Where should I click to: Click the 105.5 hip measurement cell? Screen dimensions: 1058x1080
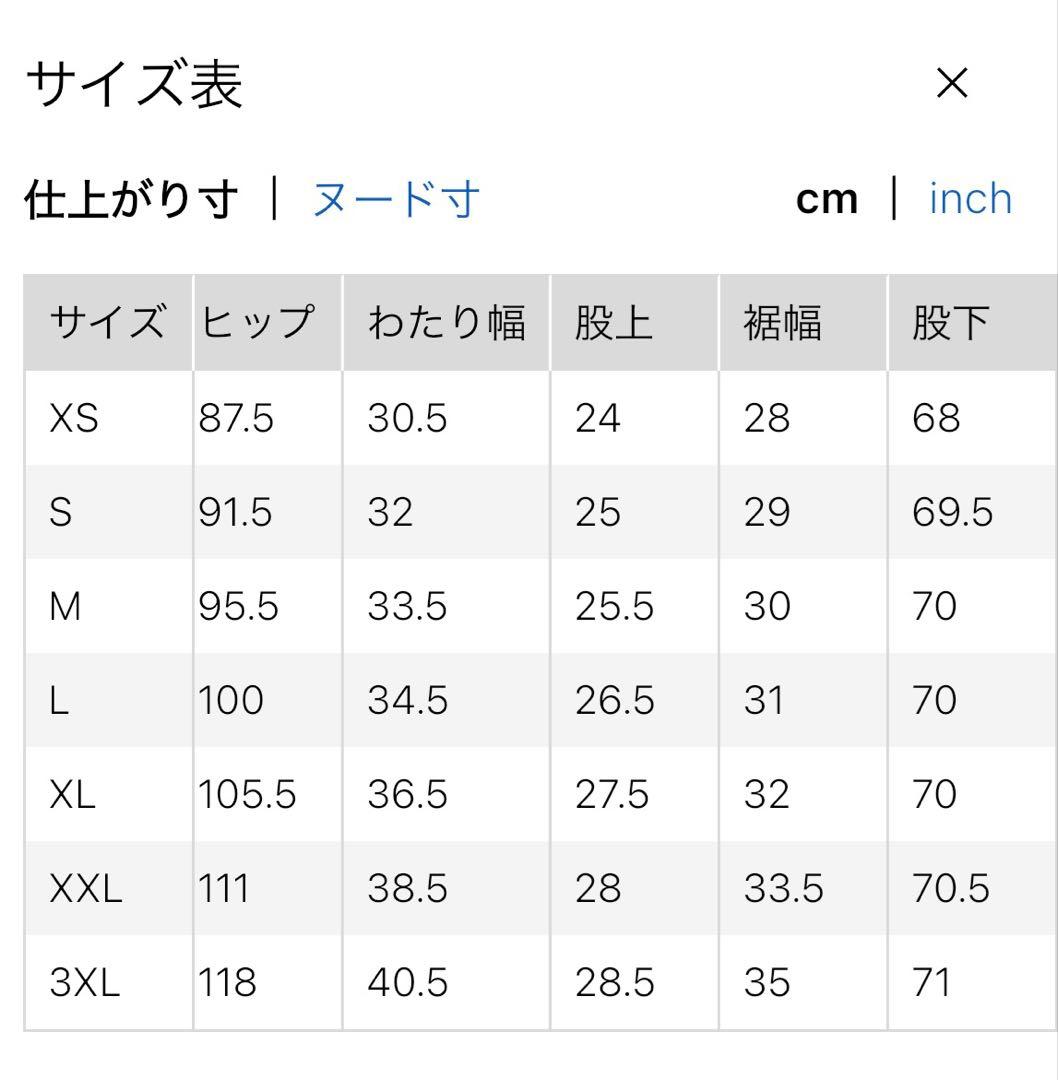[248, 794]
